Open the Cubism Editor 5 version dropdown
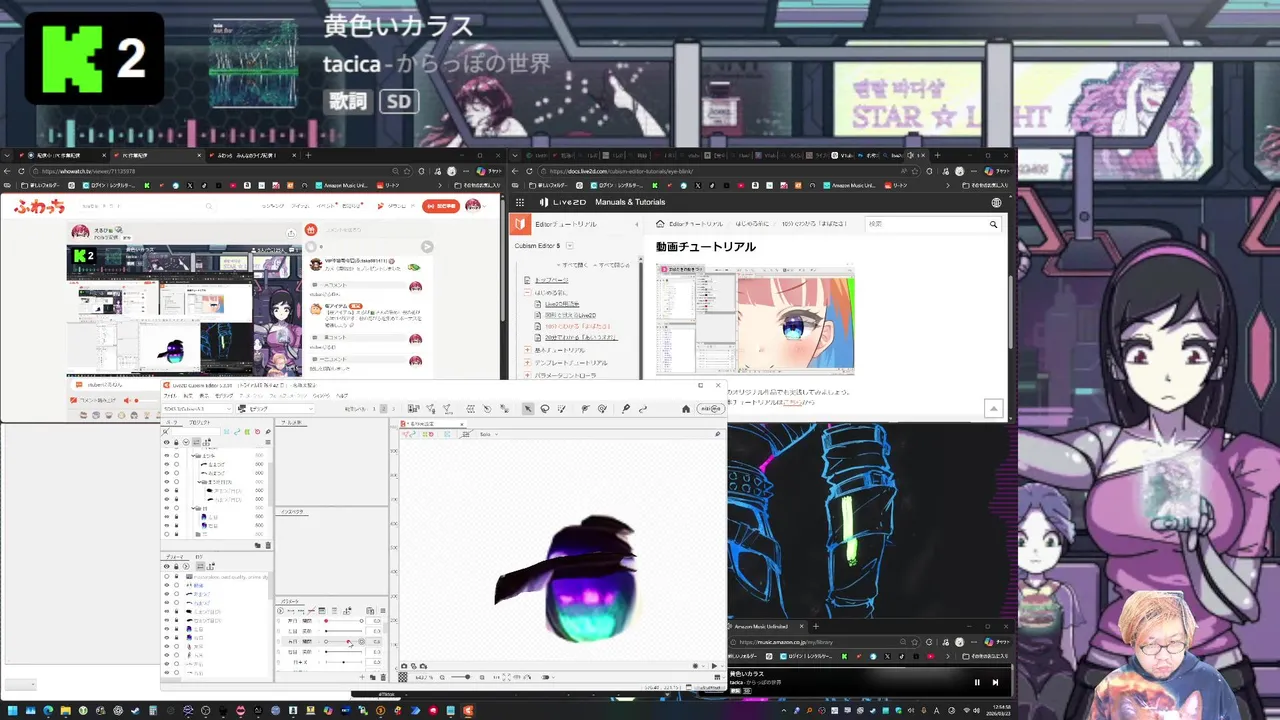Viewport: 1280px width, 720px height. click(570, 246)
